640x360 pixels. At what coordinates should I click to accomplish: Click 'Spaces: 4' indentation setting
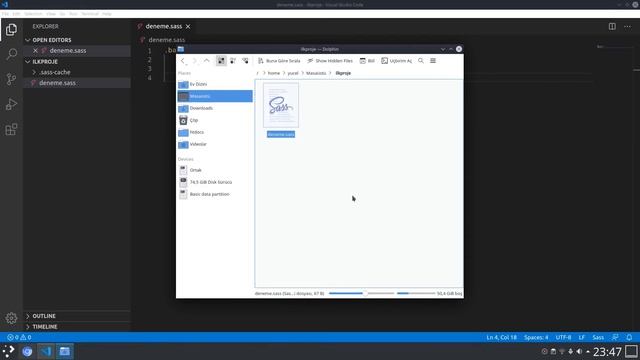click(536, 338)
